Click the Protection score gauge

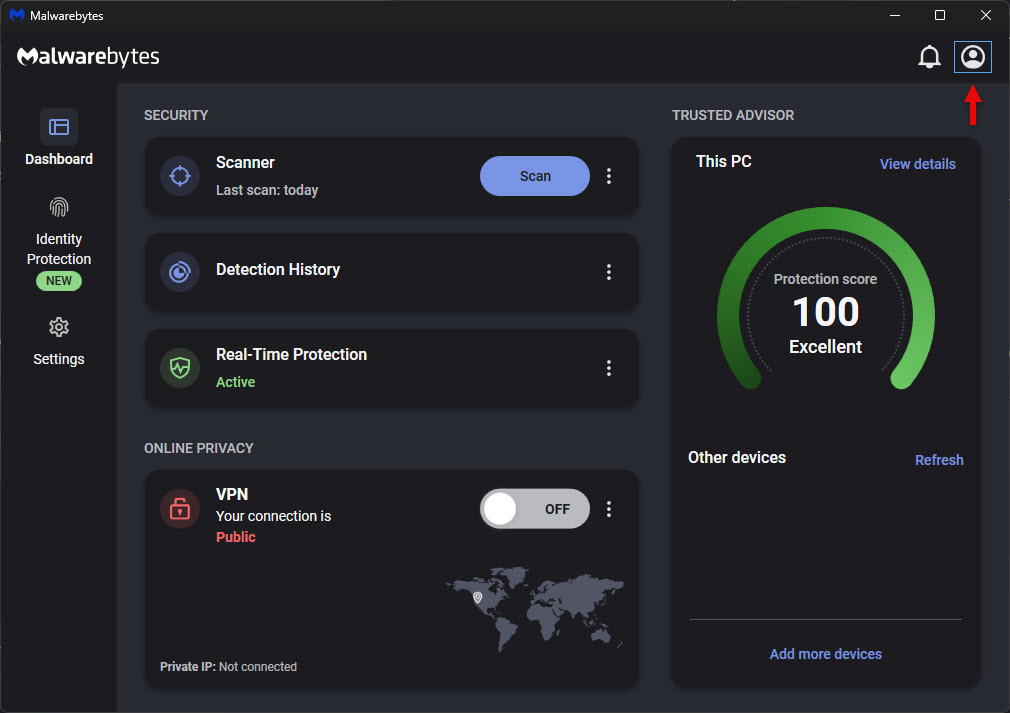point(825,299)
